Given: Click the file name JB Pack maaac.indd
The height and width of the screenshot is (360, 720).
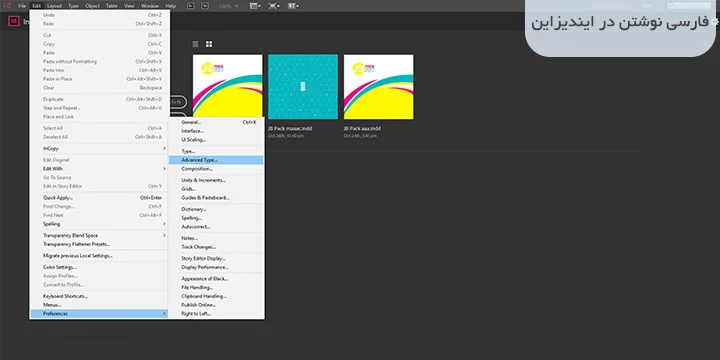Looking at the screenshot, I should (291, 129).
